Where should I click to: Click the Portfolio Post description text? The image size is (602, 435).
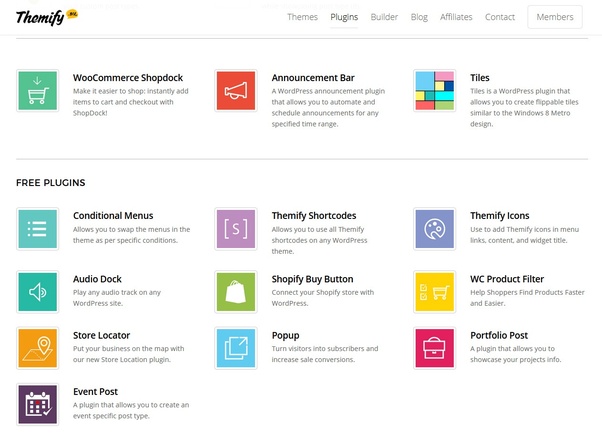click(516, 354)
